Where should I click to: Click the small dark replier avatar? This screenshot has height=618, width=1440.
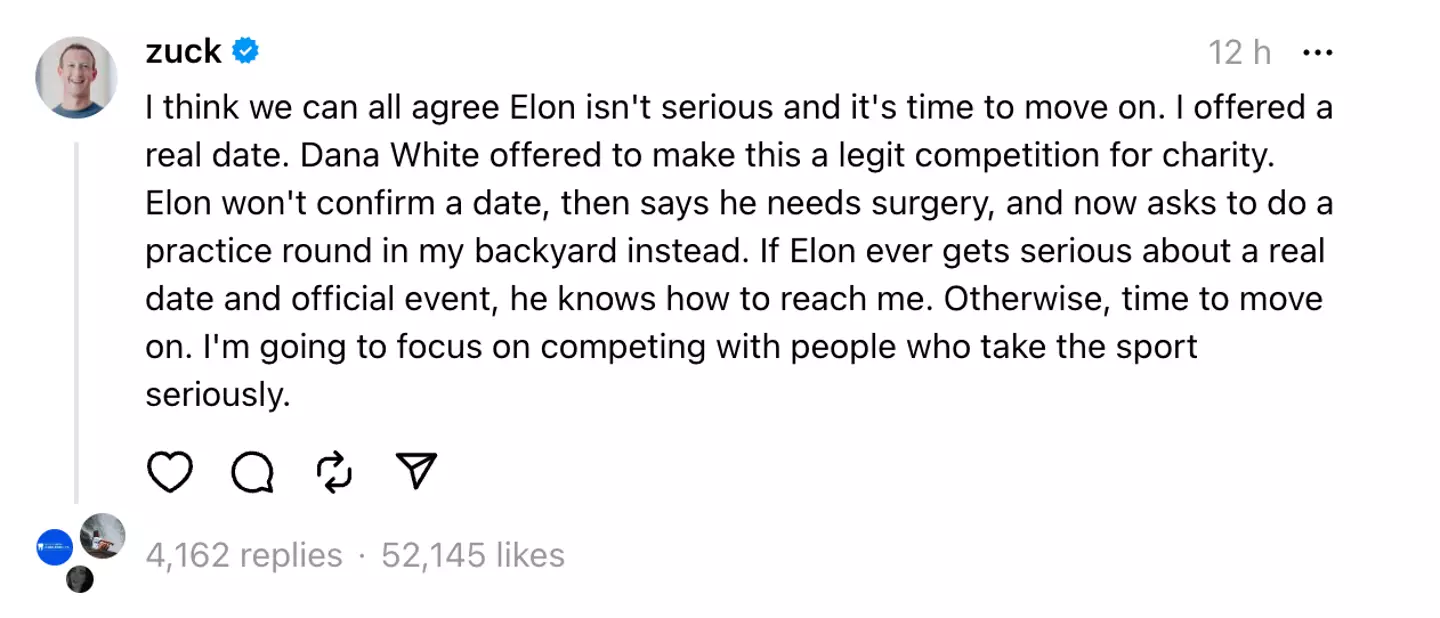80,579
